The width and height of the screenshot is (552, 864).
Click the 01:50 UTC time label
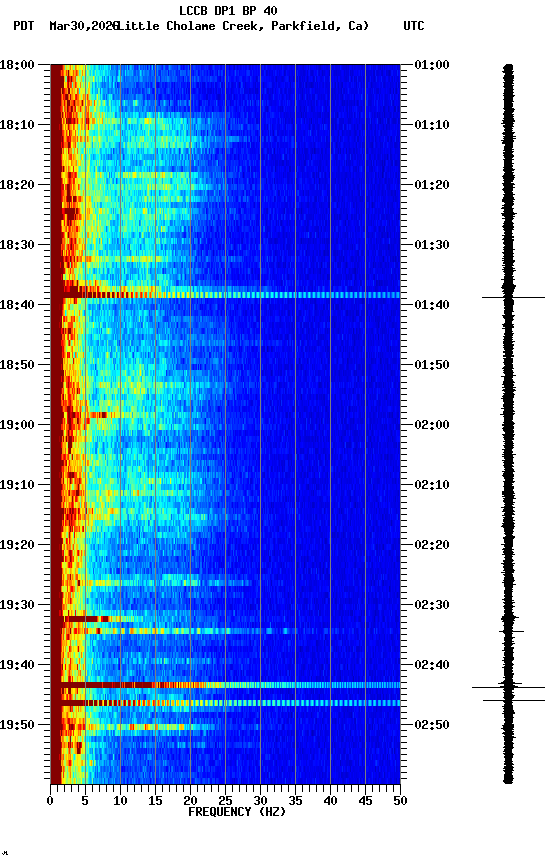432,365
